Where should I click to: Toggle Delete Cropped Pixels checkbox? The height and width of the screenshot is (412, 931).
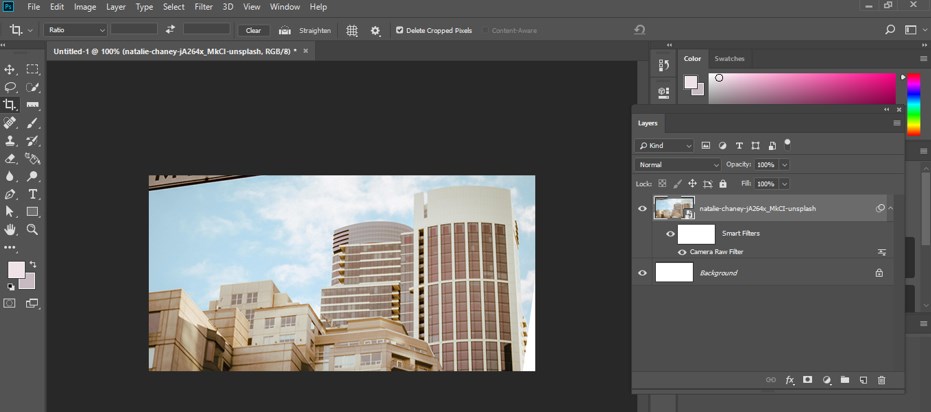(x=400, y=30)
